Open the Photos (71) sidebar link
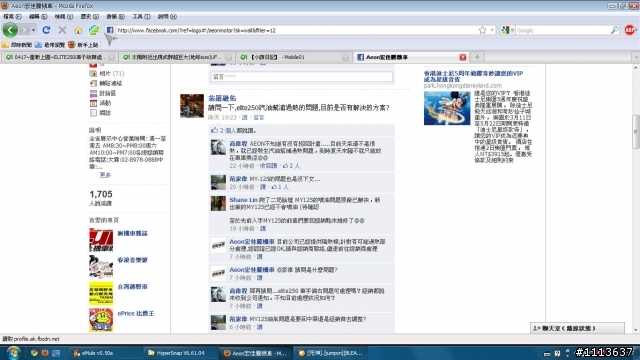The image size is (640, 360). click(x=107, y=73)
